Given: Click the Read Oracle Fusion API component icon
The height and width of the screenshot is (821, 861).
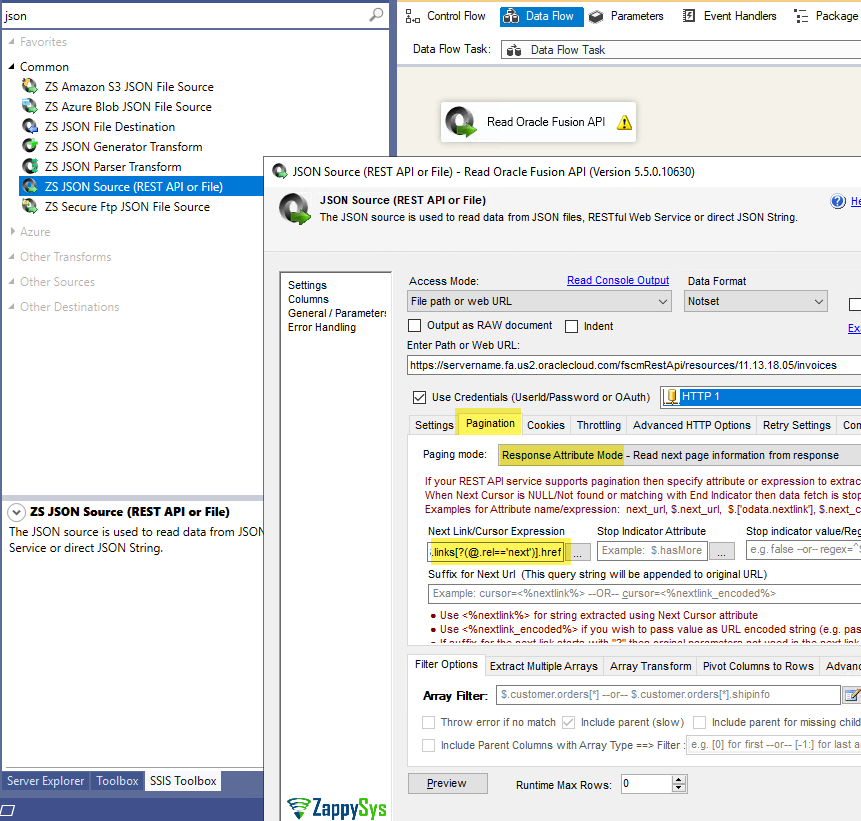Looking at the screenshot, I should pos(460,122).
